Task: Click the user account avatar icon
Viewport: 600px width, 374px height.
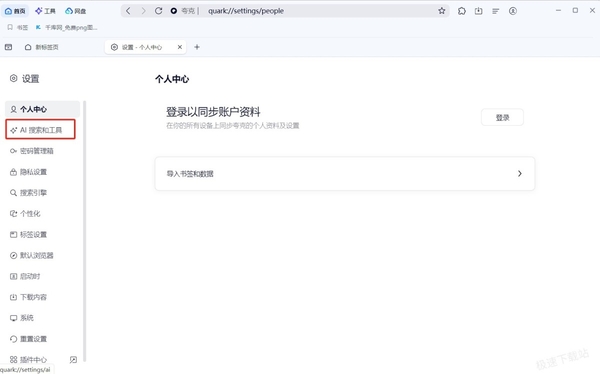Action: tap(513, 11)
